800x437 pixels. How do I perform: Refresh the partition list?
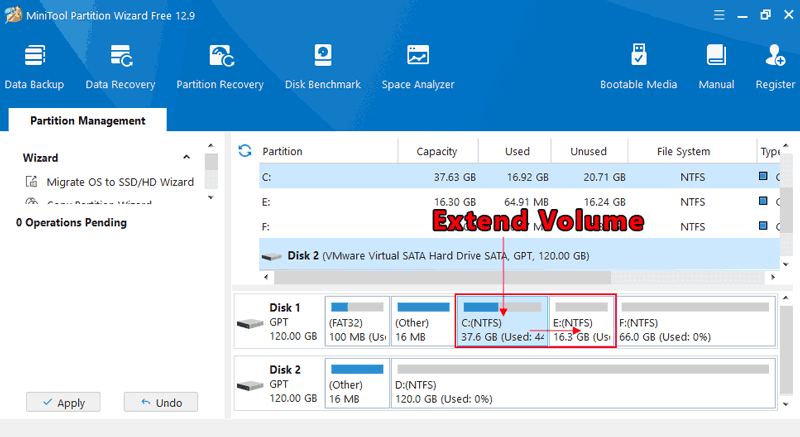tap(244, 151)
